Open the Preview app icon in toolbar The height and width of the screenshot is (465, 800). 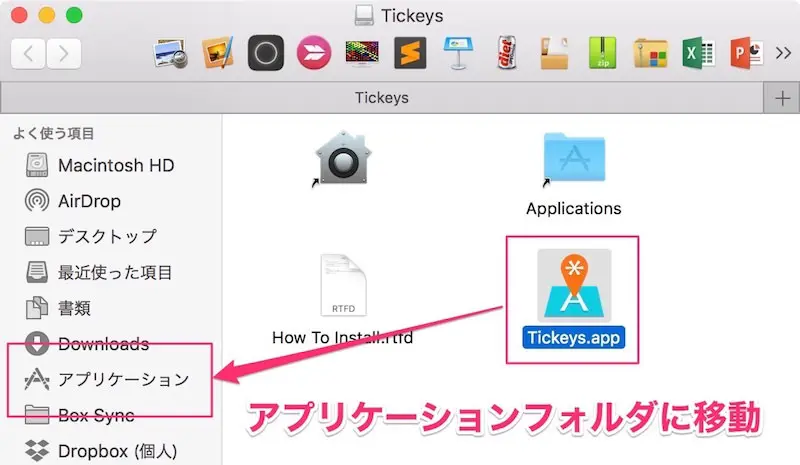click(x=170, y=53)
